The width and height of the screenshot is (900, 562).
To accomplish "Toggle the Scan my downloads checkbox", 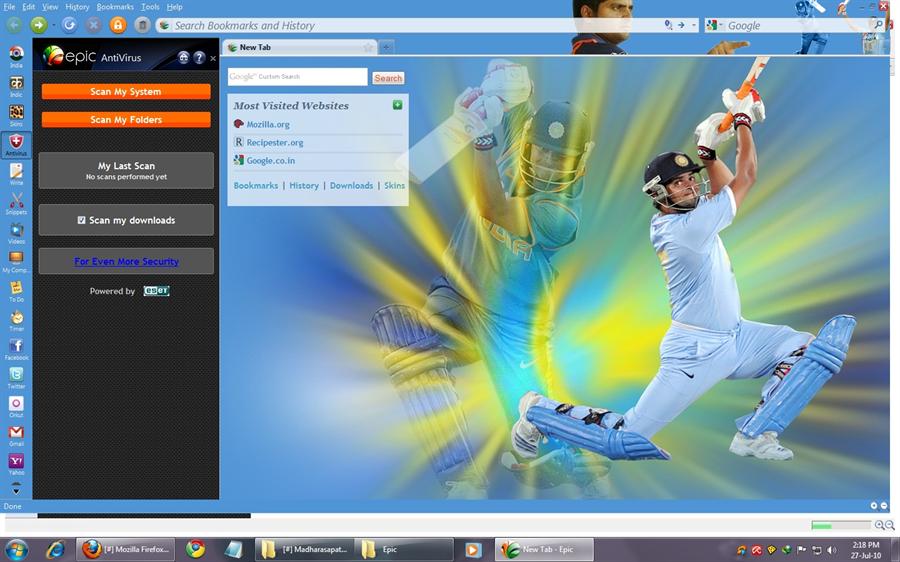I will coord(82,220).
